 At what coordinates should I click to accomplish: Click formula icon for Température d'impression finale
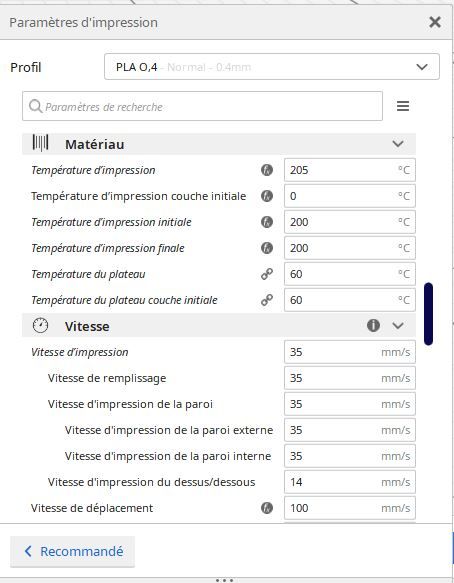(267, 248)
